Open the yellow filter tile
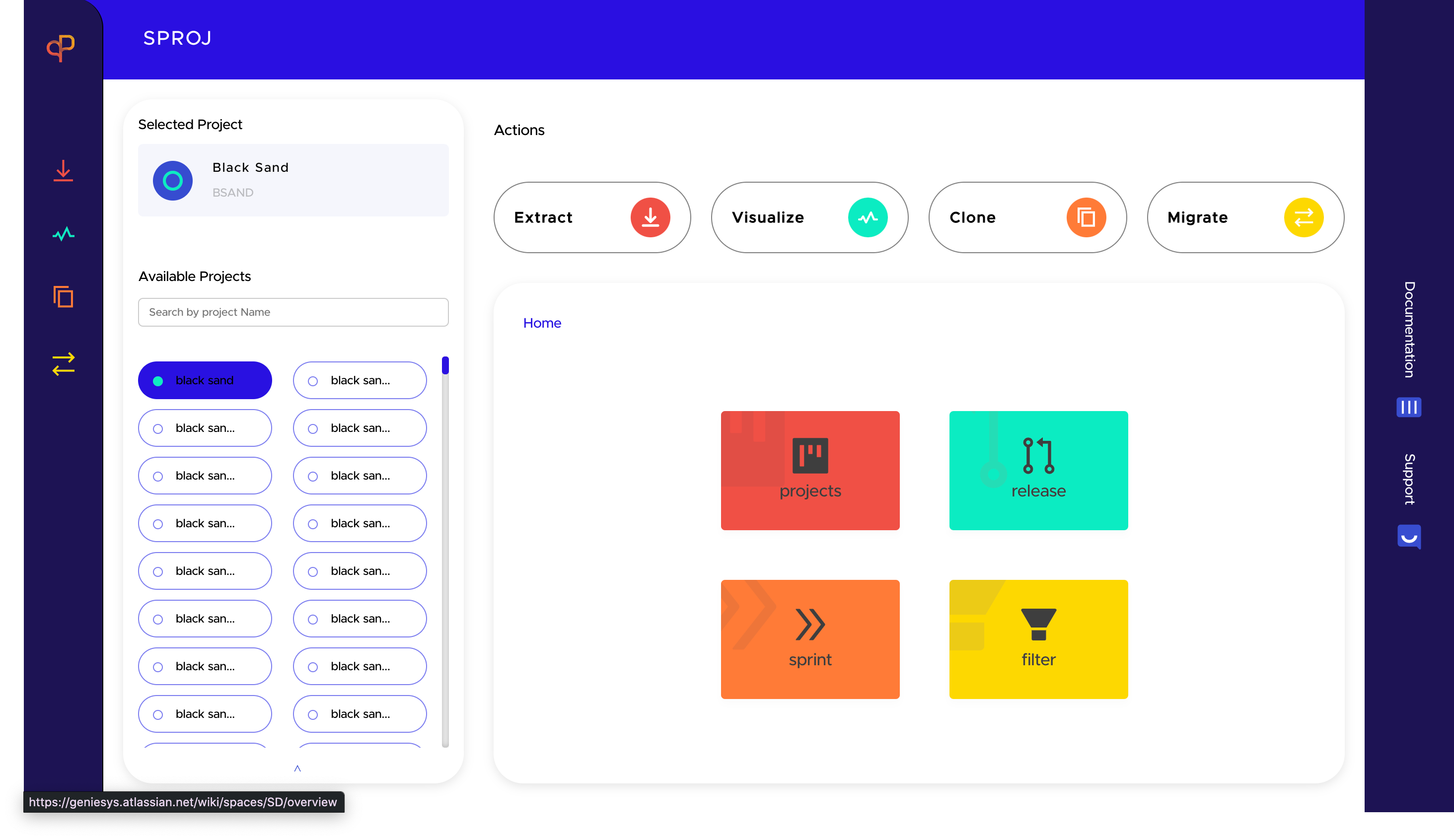The image size is (1454, 840). point(1038,639)
